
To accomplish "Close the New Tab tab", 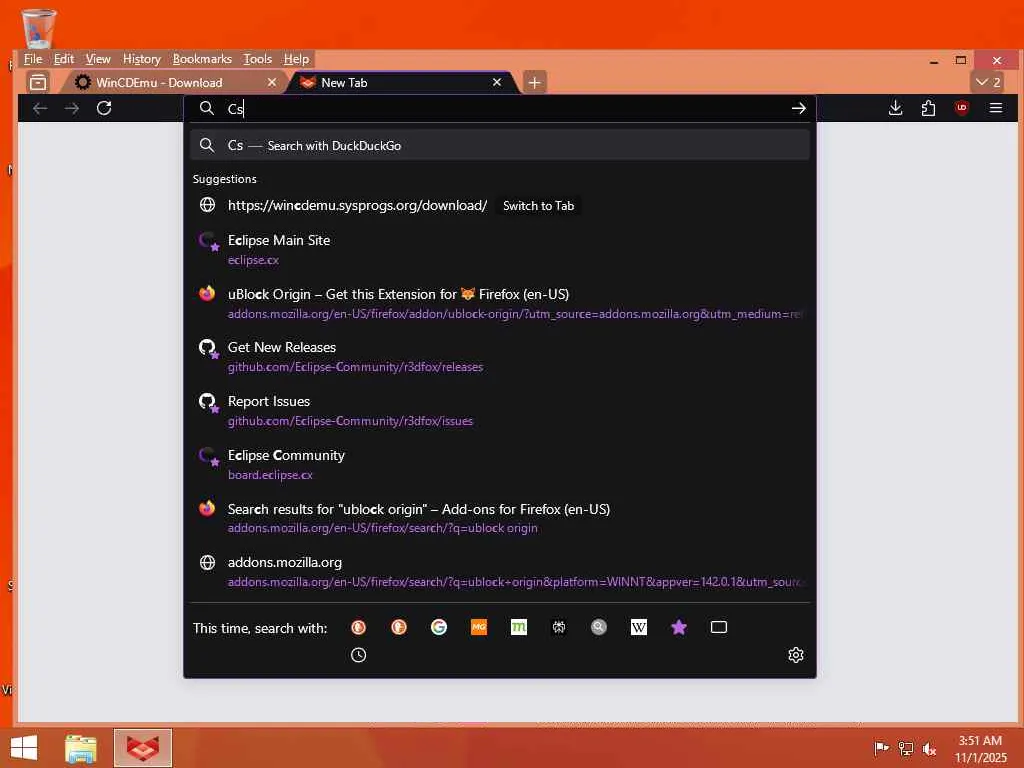I will 497,82.
